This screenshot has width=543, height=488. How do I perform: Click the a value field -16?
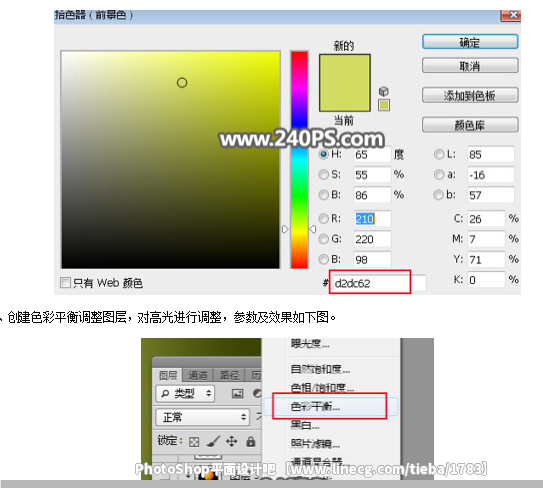(491, 175)
